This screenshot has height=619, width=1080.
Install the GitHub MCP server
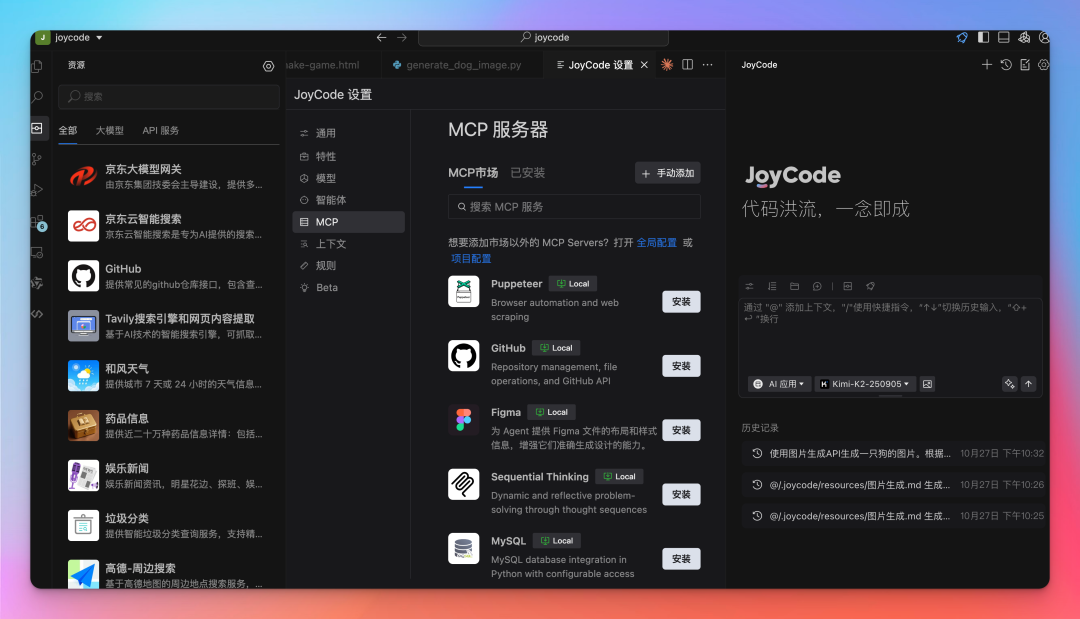[x=681, y=366]
